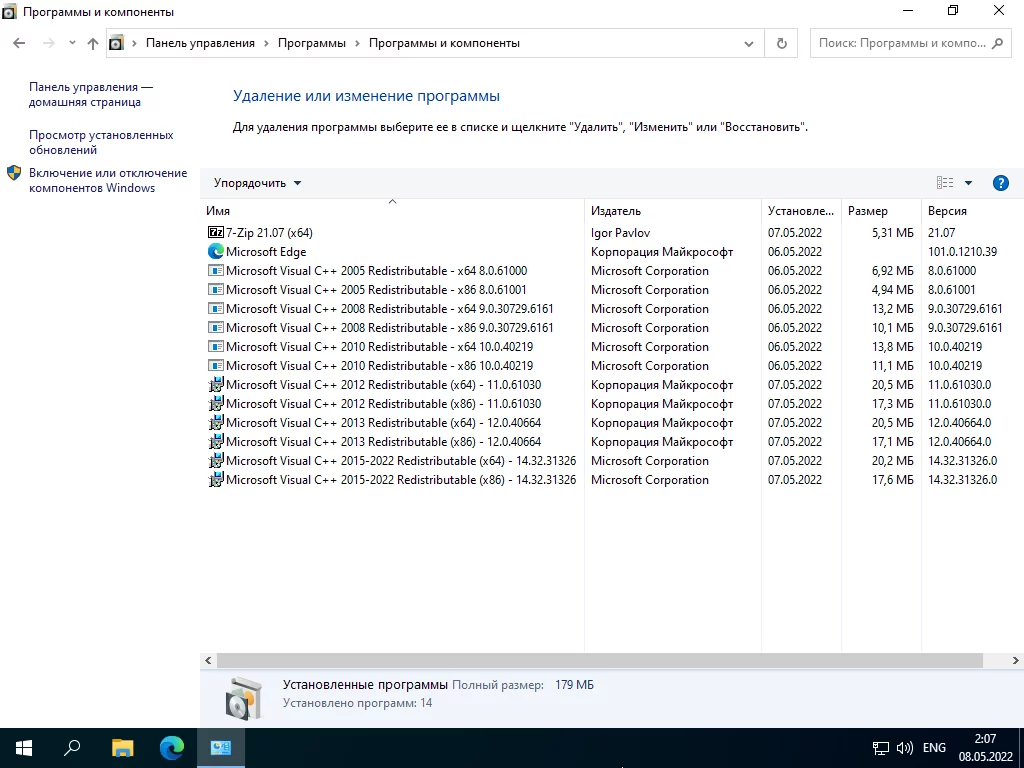Select the Igor Pavlov publisher cell
The image size is (1024, 768).
[620, 232]
